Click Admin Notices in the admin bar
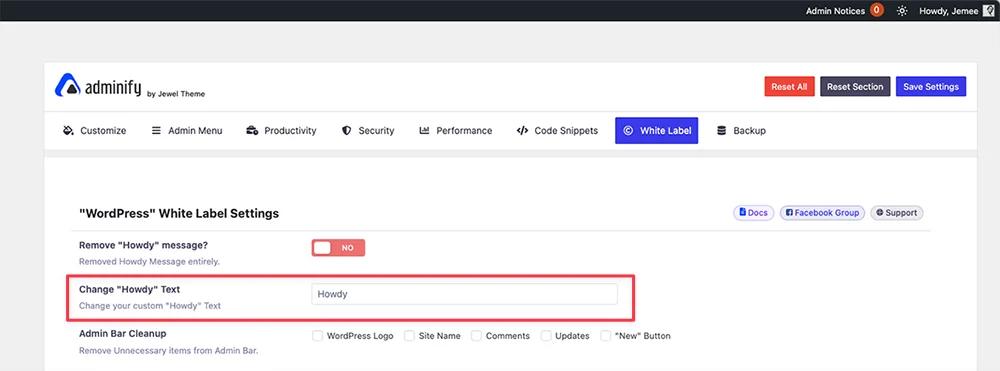 835,11
